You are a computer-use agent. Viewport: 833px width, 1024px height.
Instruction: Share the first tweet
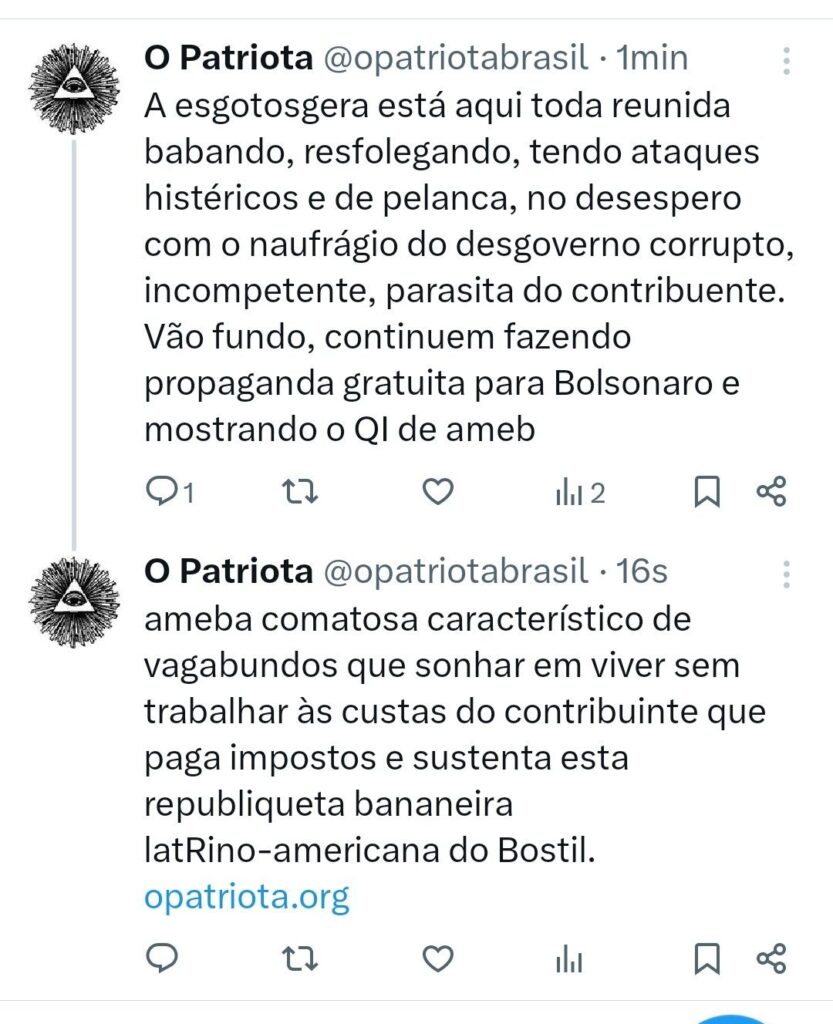point(772,492)
